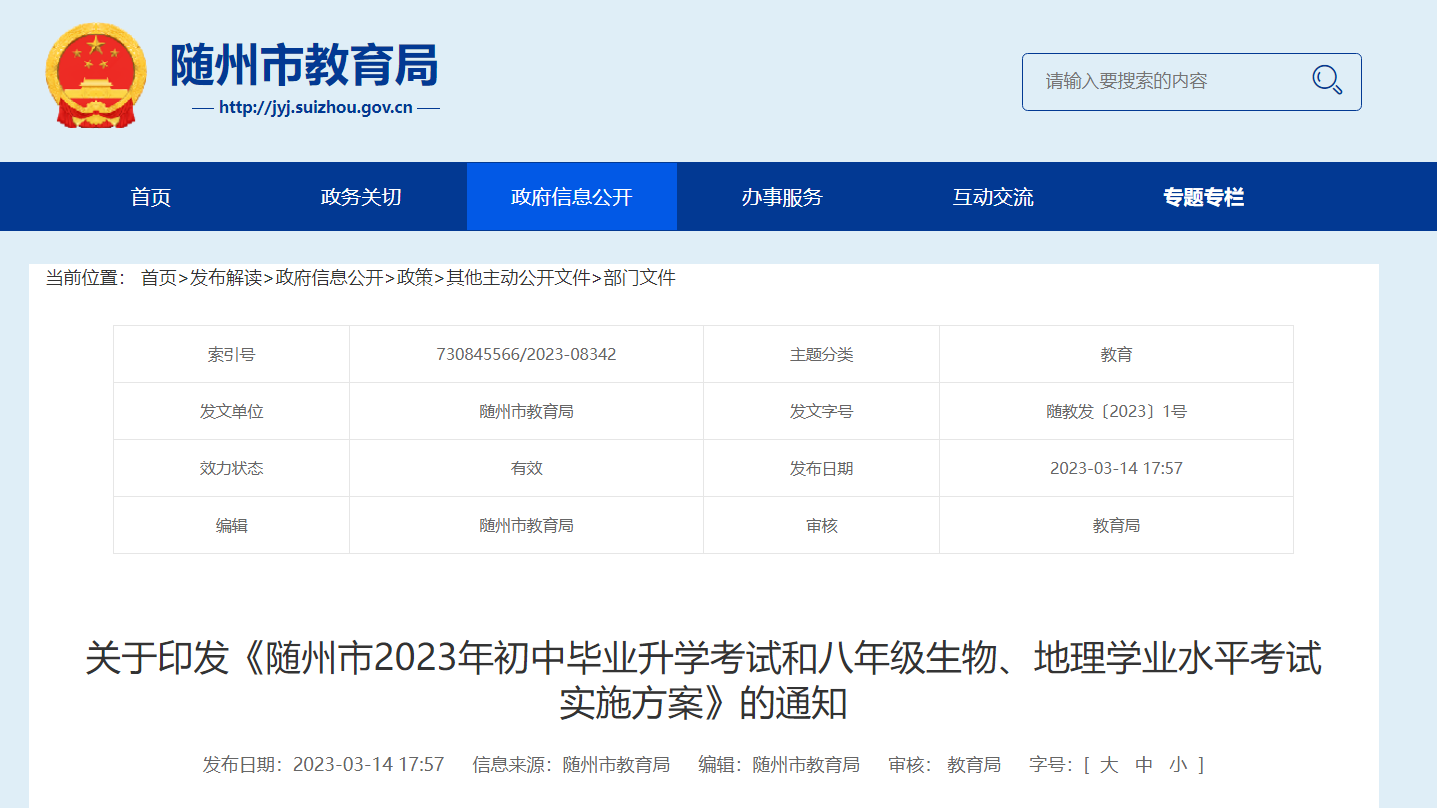Open 其他主动公开文件 breadcrumb link
This screenshot has height=808, width=1437.
(x=518, y=278)
